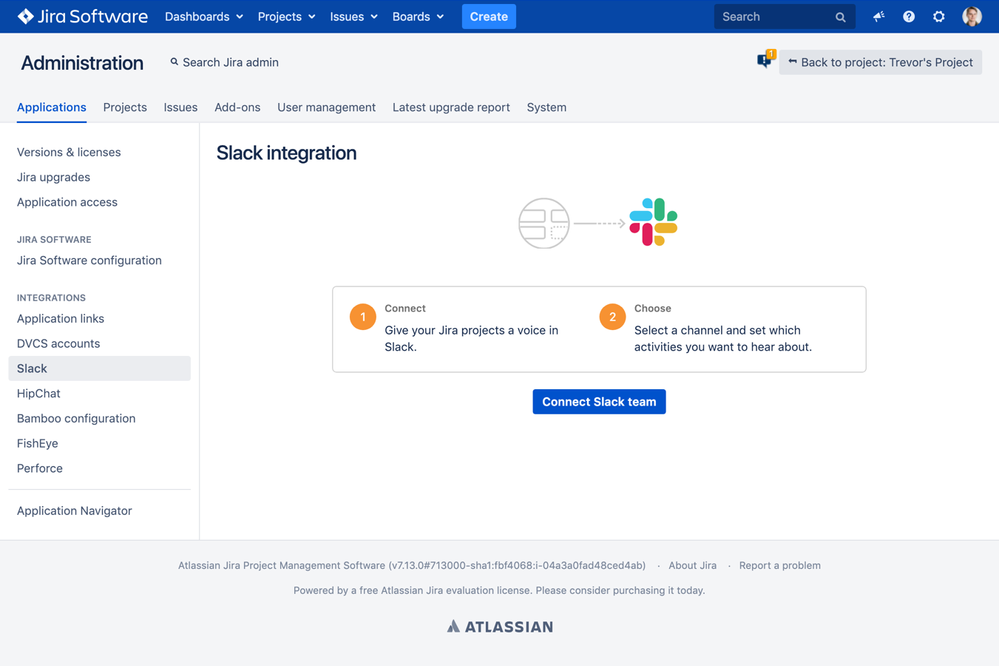This screenshot has height=666, width=999.
Task: Open the help question mark icon
Action: pyautogui.click(x=909, y=17)
